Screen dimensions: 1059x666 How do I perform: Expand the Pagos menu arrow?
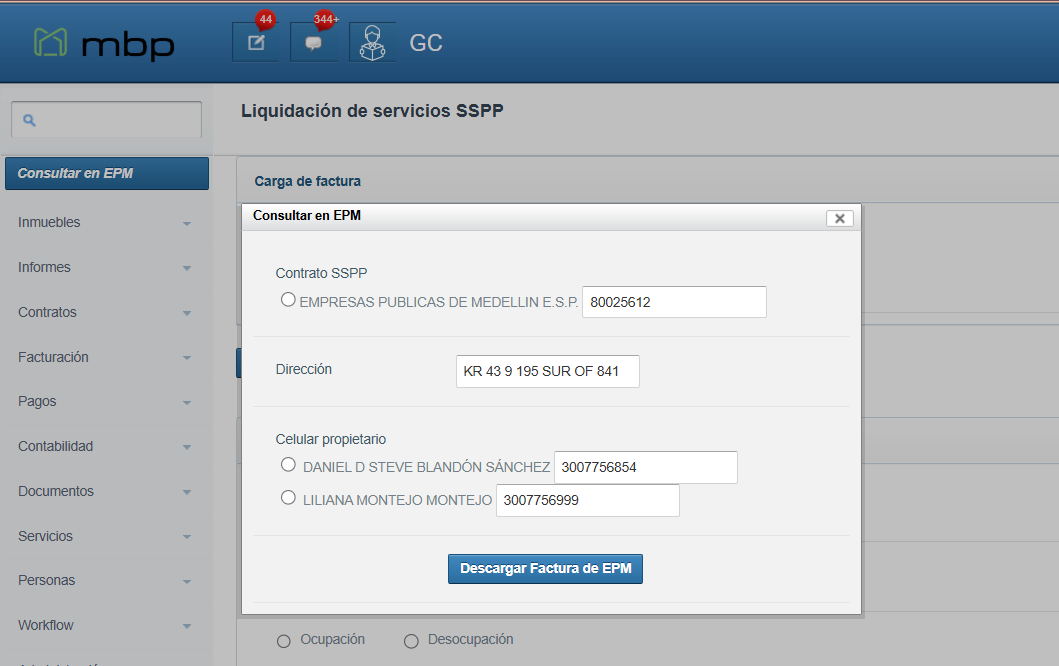[x=187, y=403]
